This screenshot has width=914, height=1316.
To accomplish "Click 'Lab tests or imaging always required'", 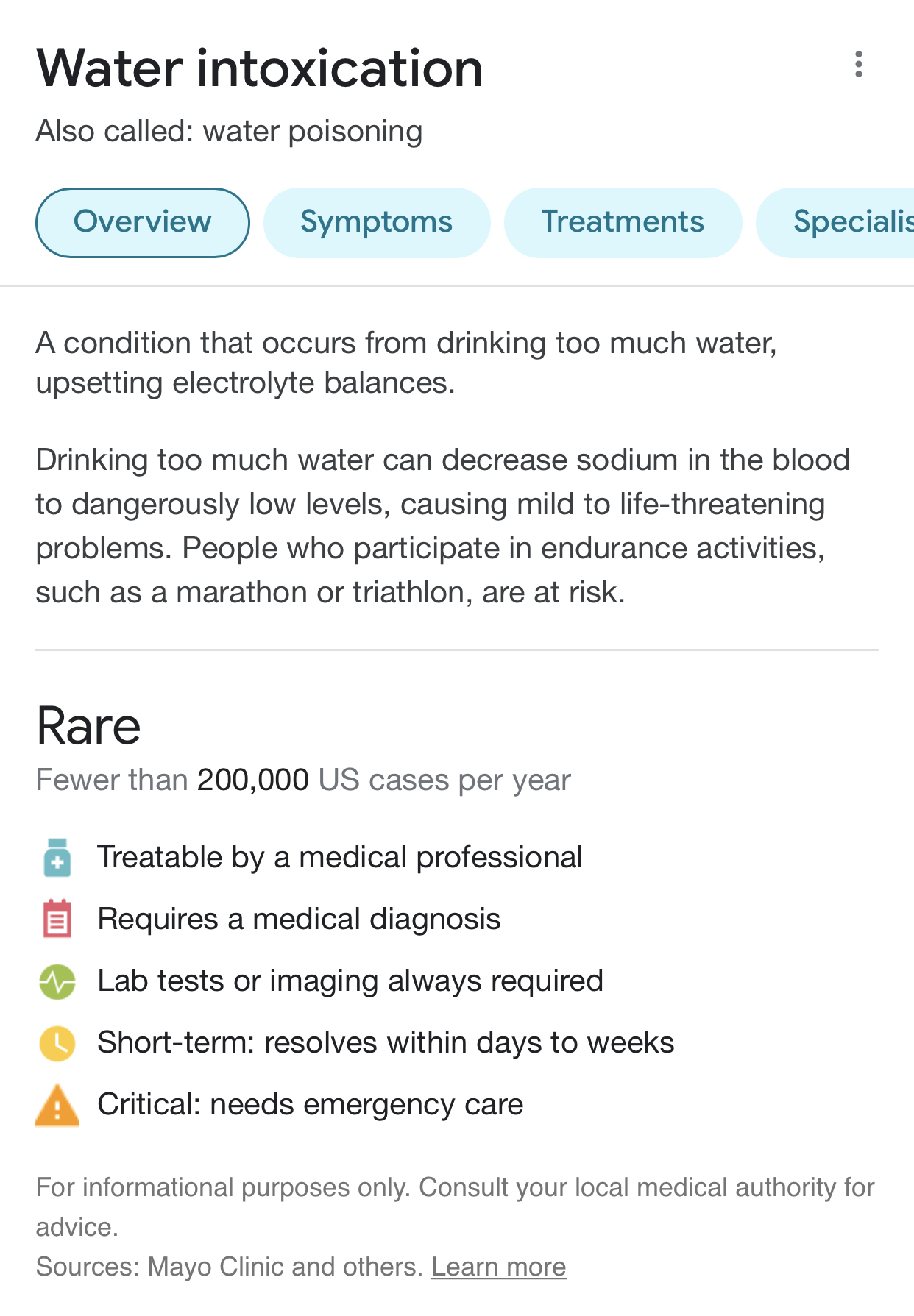I will (350, 981).
